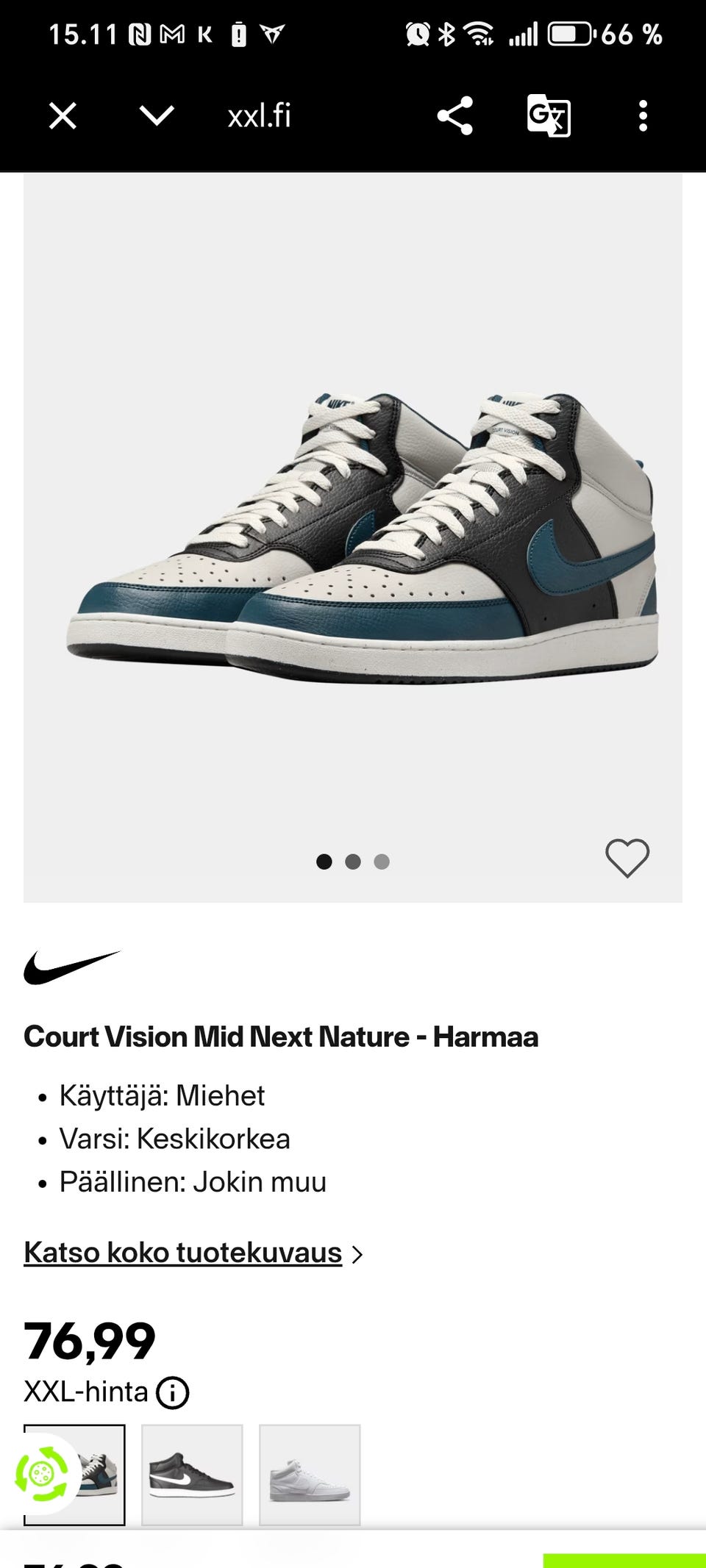
Task: Select the black colorway thumbnail
Action: tap(192, 1475)
